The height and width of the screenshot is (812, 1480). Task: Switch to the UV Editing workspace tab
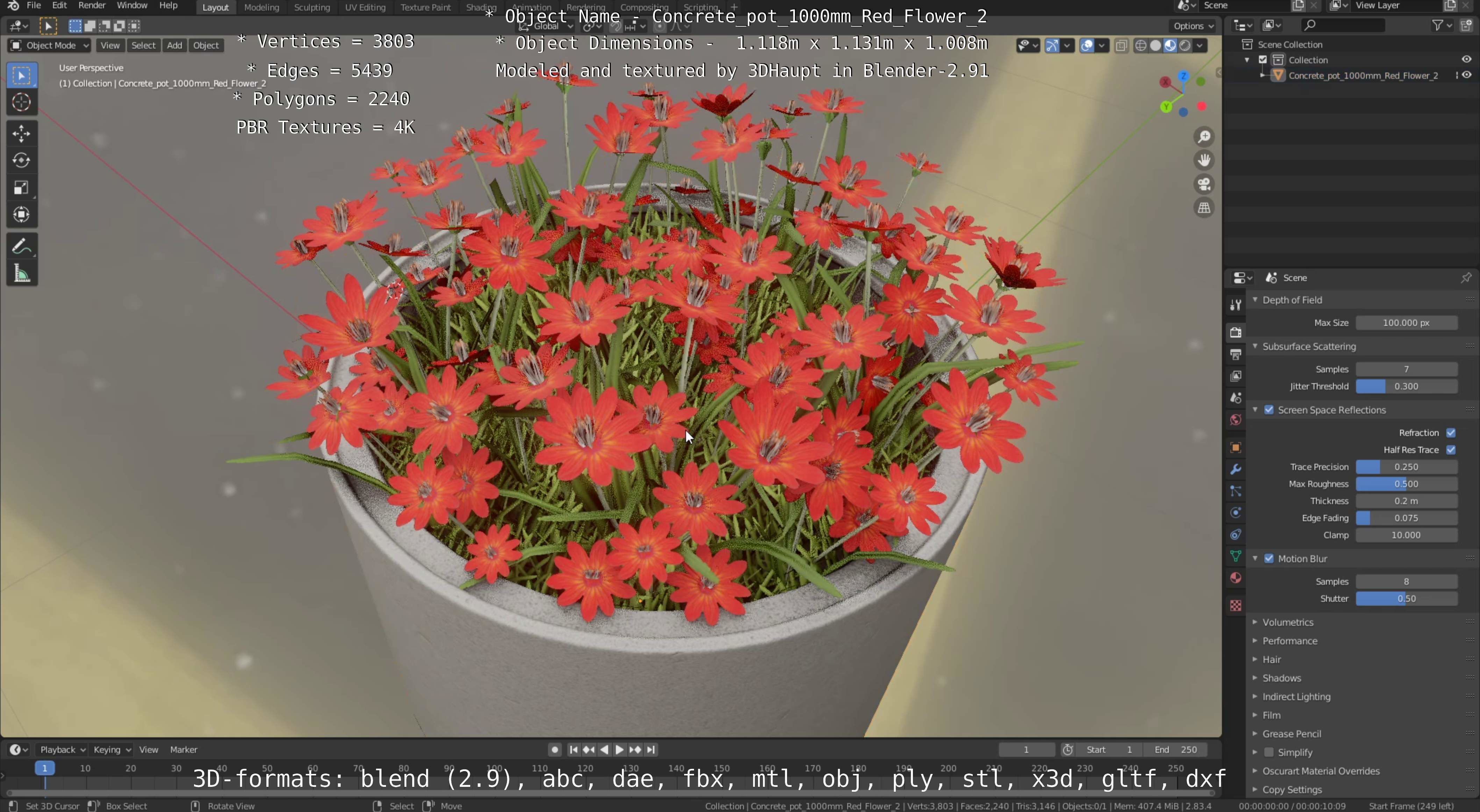(365, 7)
